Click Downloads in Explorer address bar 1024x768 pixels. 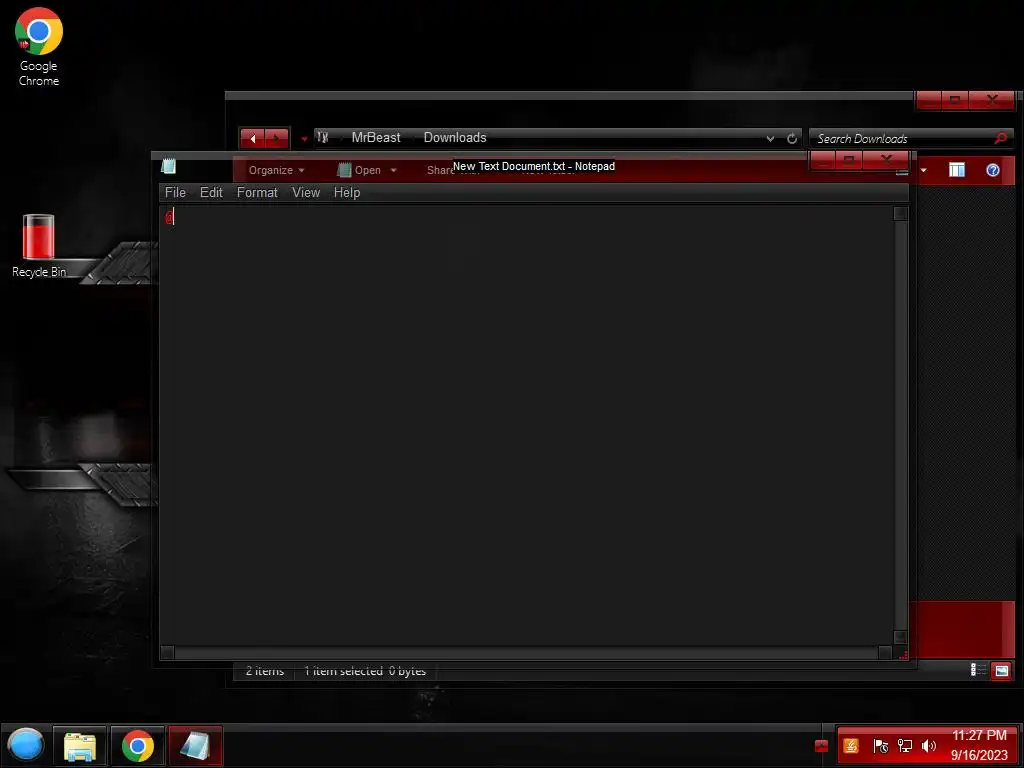[x=455, y=137]
